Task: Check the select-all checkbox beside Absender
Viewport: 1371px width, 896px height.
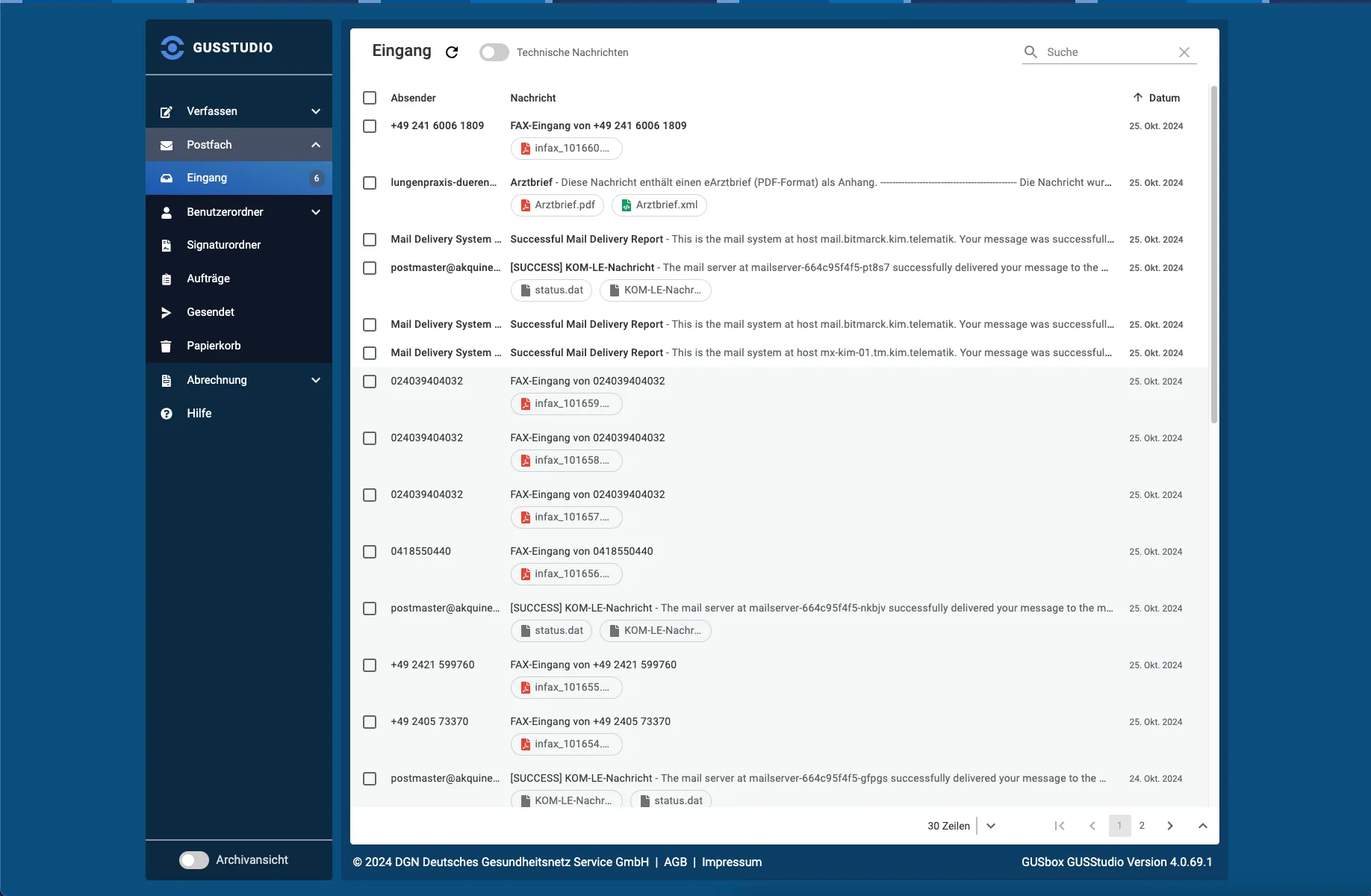Action: pos(370,98)
